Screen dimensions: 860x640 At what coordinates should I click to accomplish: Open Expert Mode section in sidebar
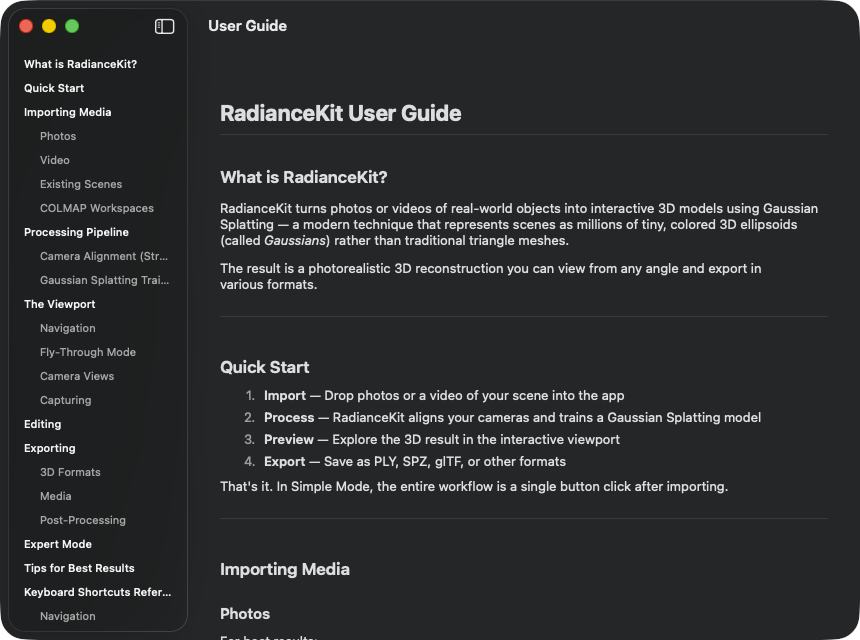pos(58,544)
